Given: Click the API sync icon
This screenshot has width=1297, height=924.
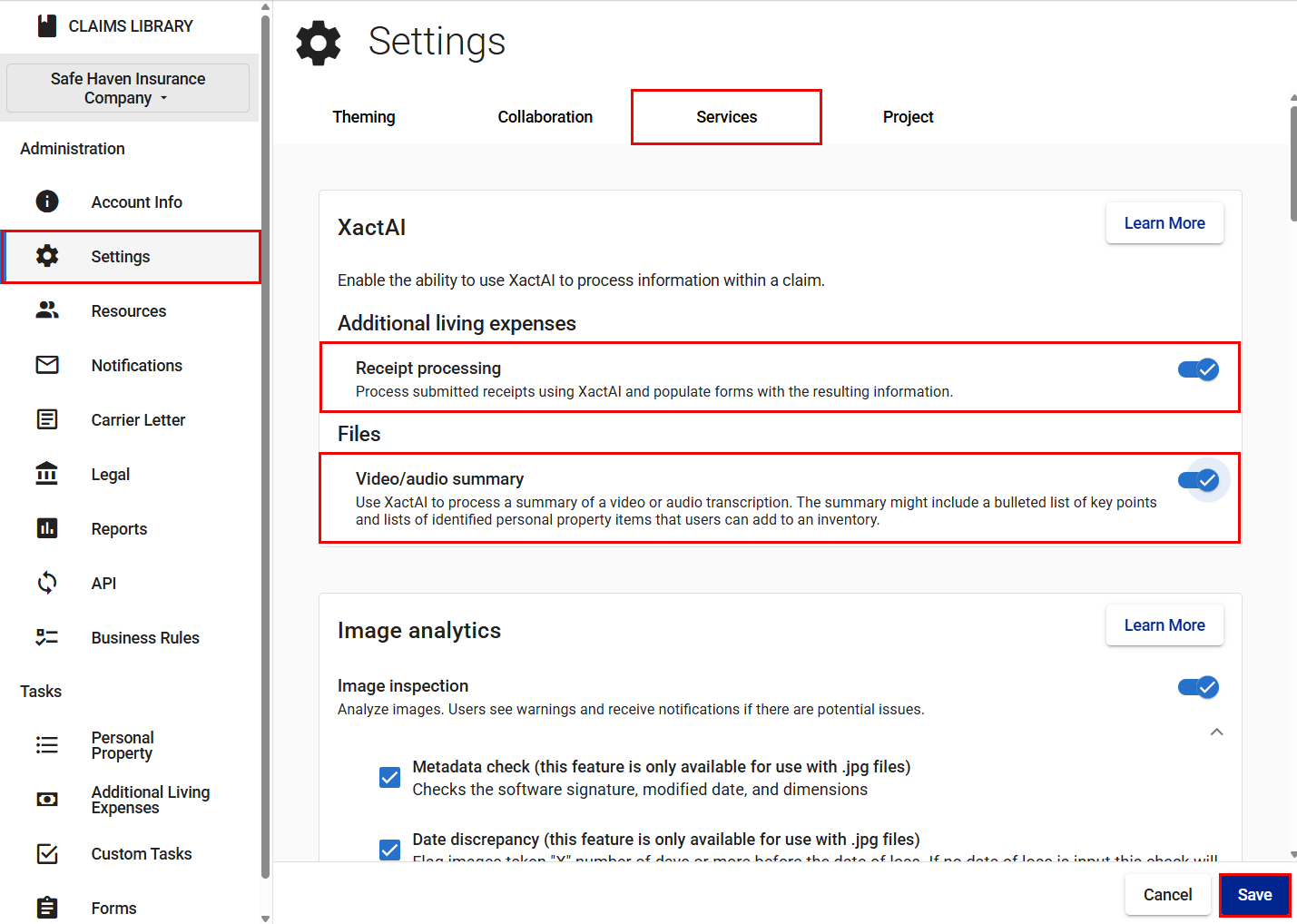Looking at the screenshot, I should 47,583.
